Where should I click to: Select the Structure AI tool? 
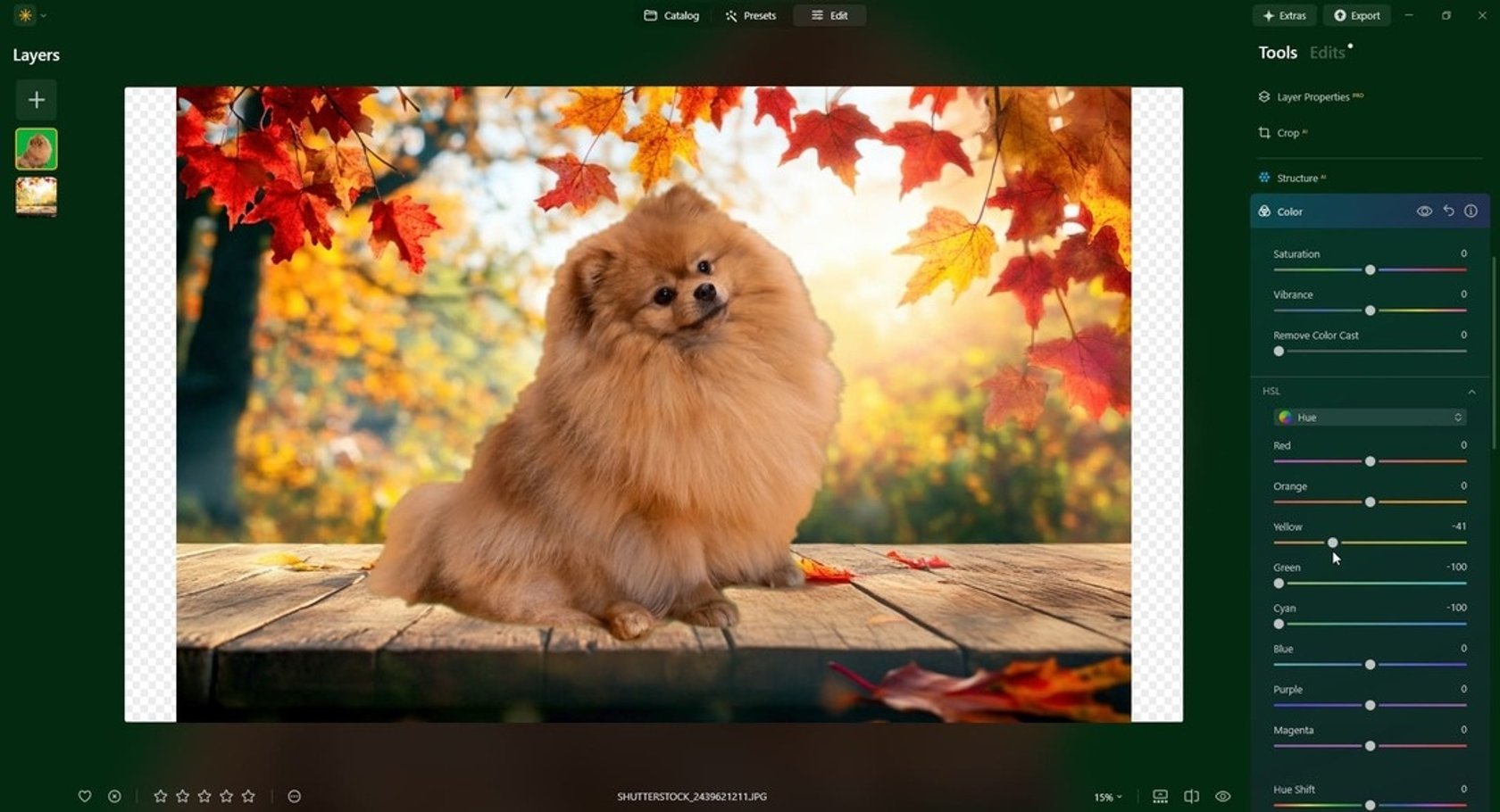[x=1296, y=178]
